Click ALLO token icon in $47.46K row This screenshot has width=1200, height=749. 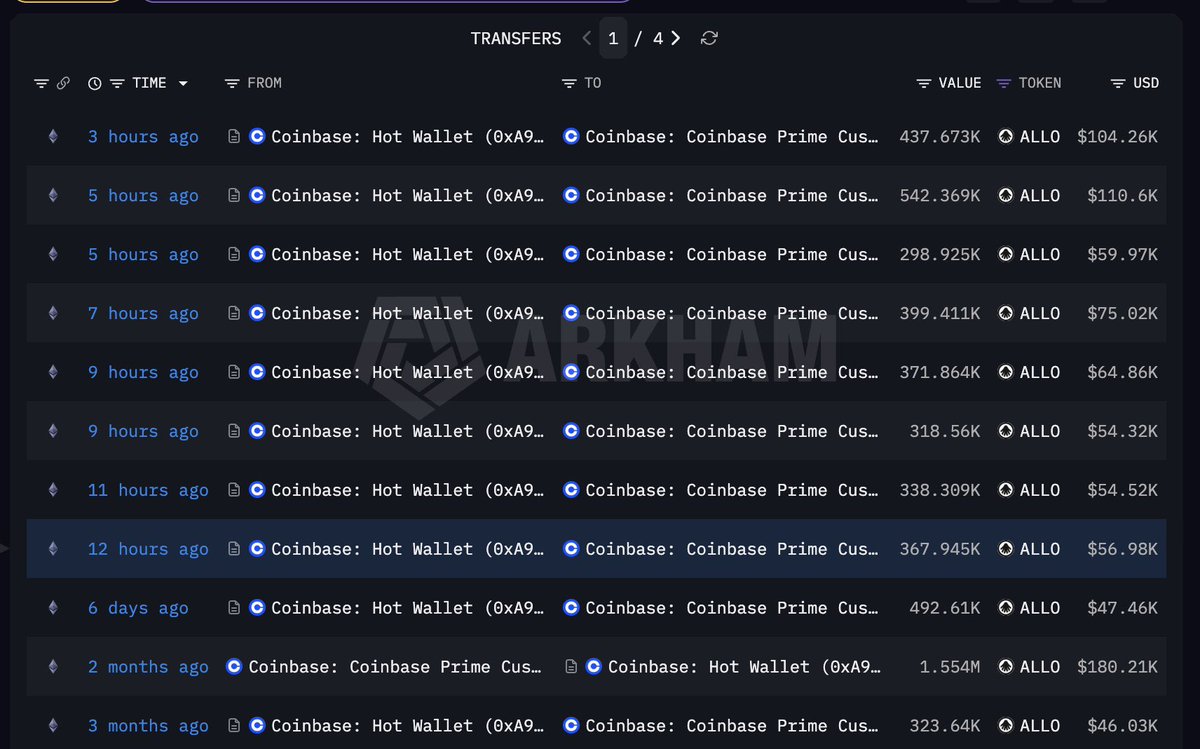click(x=1006, y=608)
